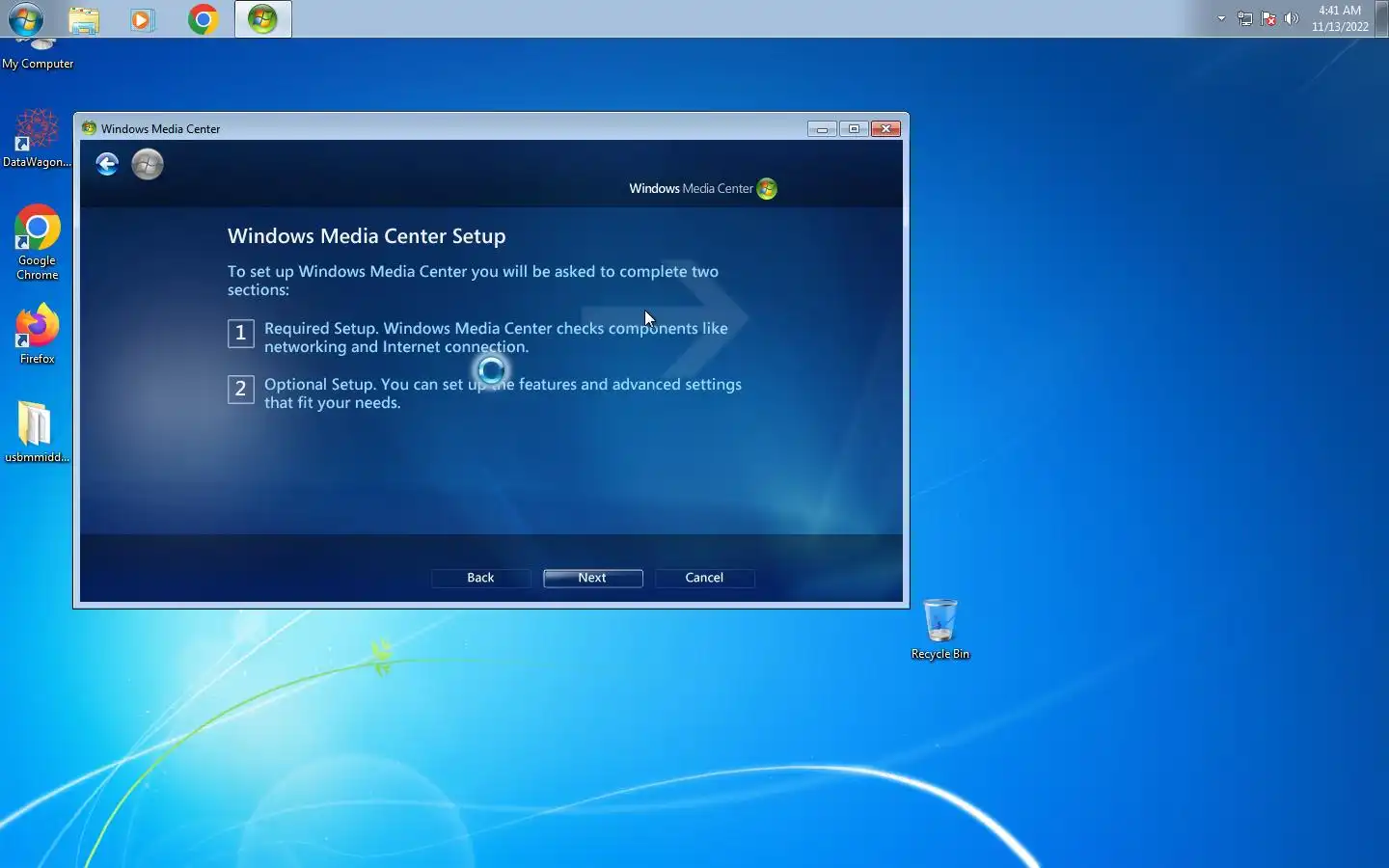Close the Windows Media Center window
The width and height of the screenshot is (1389, 868).
coord(885,128)
